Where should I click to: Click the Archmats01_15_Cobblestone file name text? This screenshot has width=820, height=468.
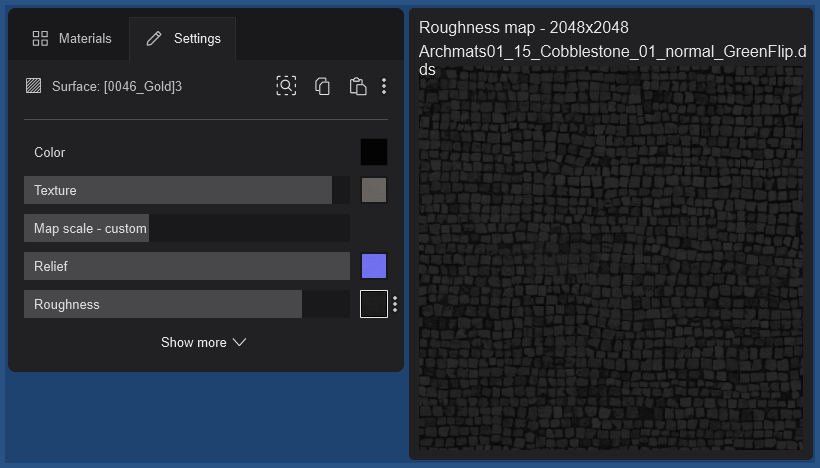(612, 60)
